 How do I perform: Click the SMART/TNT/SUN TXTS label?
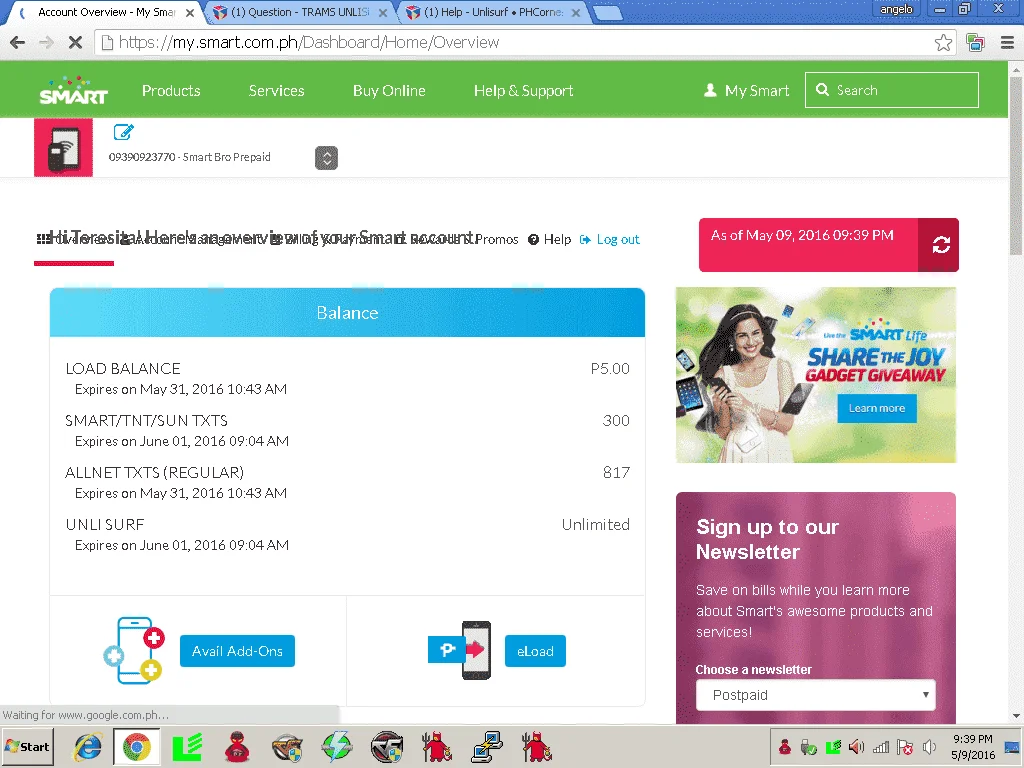tap(146, 421)
